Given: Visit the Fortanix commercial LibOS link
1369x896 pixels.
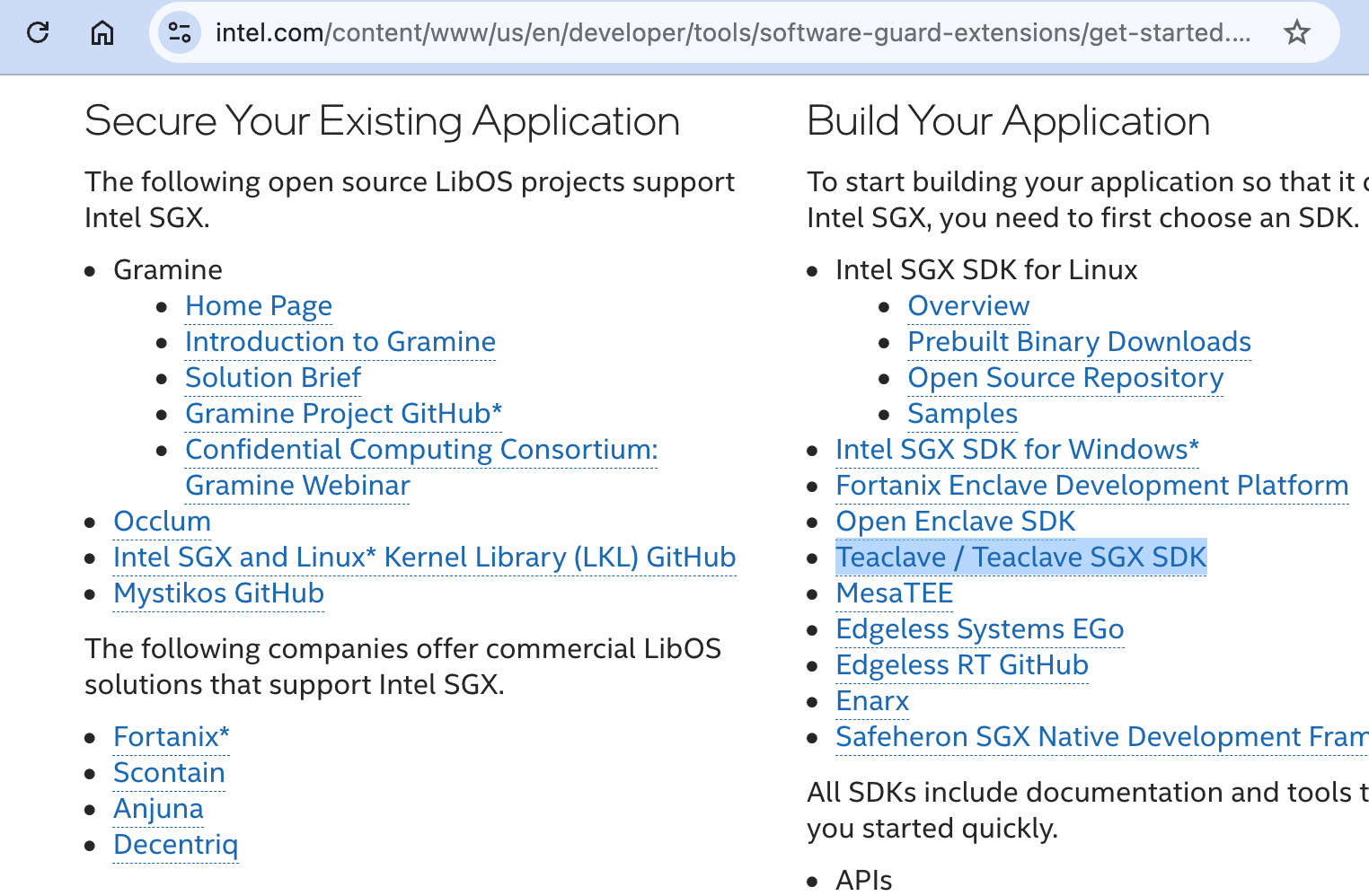Looking at the screenshot, I should (x=172, y=737).
